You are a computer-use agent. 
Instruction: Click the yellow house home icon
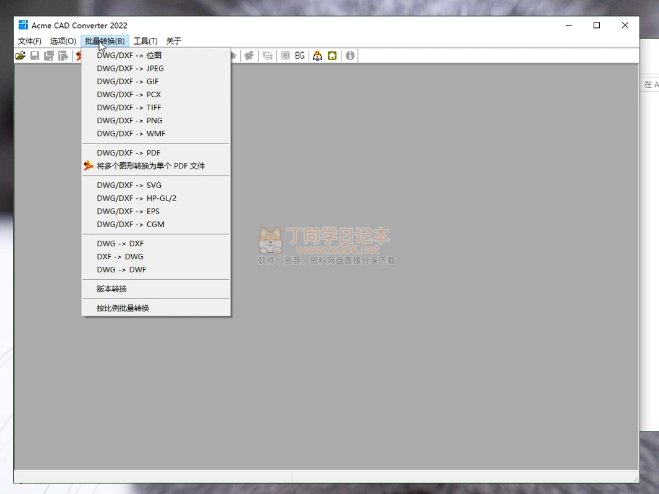pyautogui.click(x=332, y=55)
